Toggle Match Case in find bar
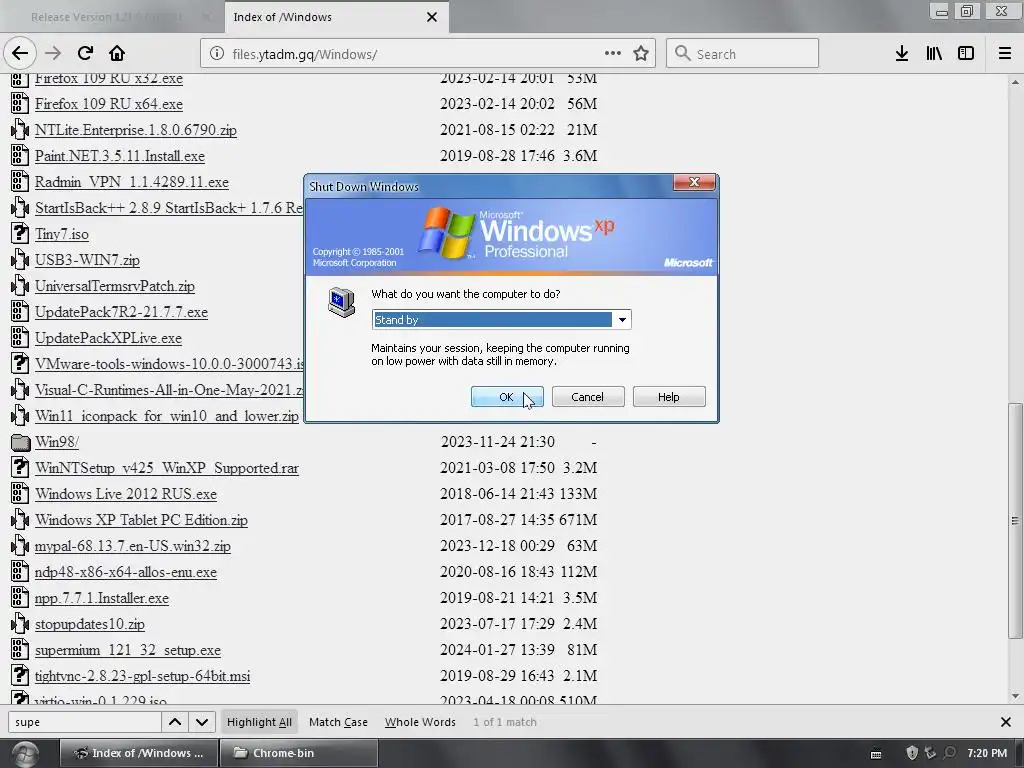The height and width of the screenshot is (768, 1024). coord(338,722)
